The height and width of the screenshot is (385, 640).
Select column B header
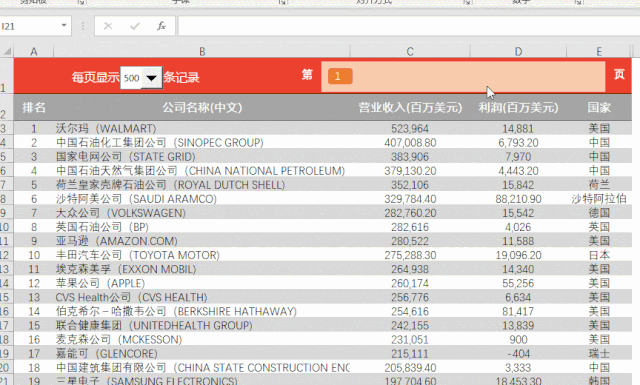pos(202,51)
